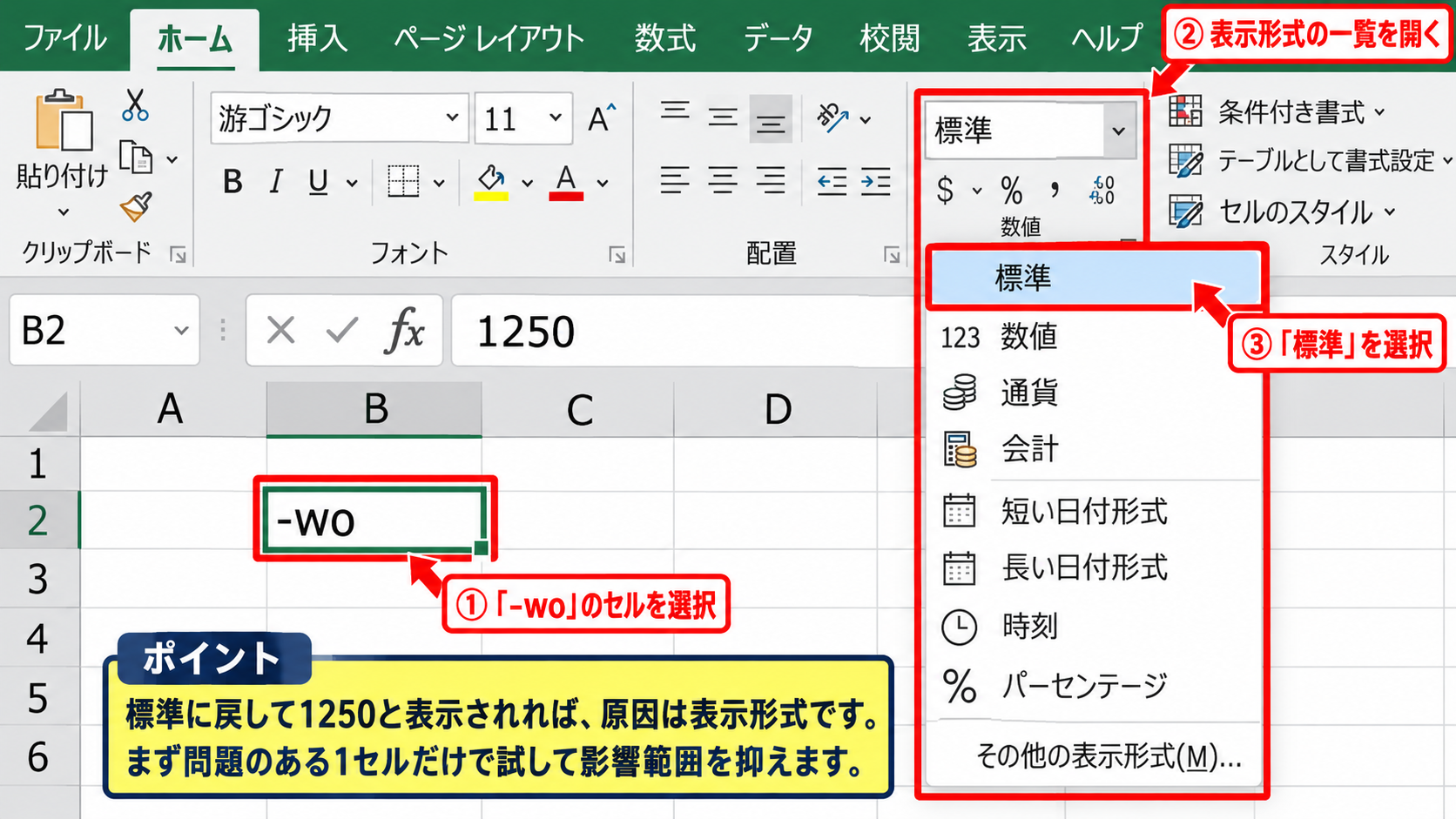Image resolution: width=1456 pixels, height=819 pixels.
Task: Select center horizontal alignment
Action: click(x=723, y=181)
